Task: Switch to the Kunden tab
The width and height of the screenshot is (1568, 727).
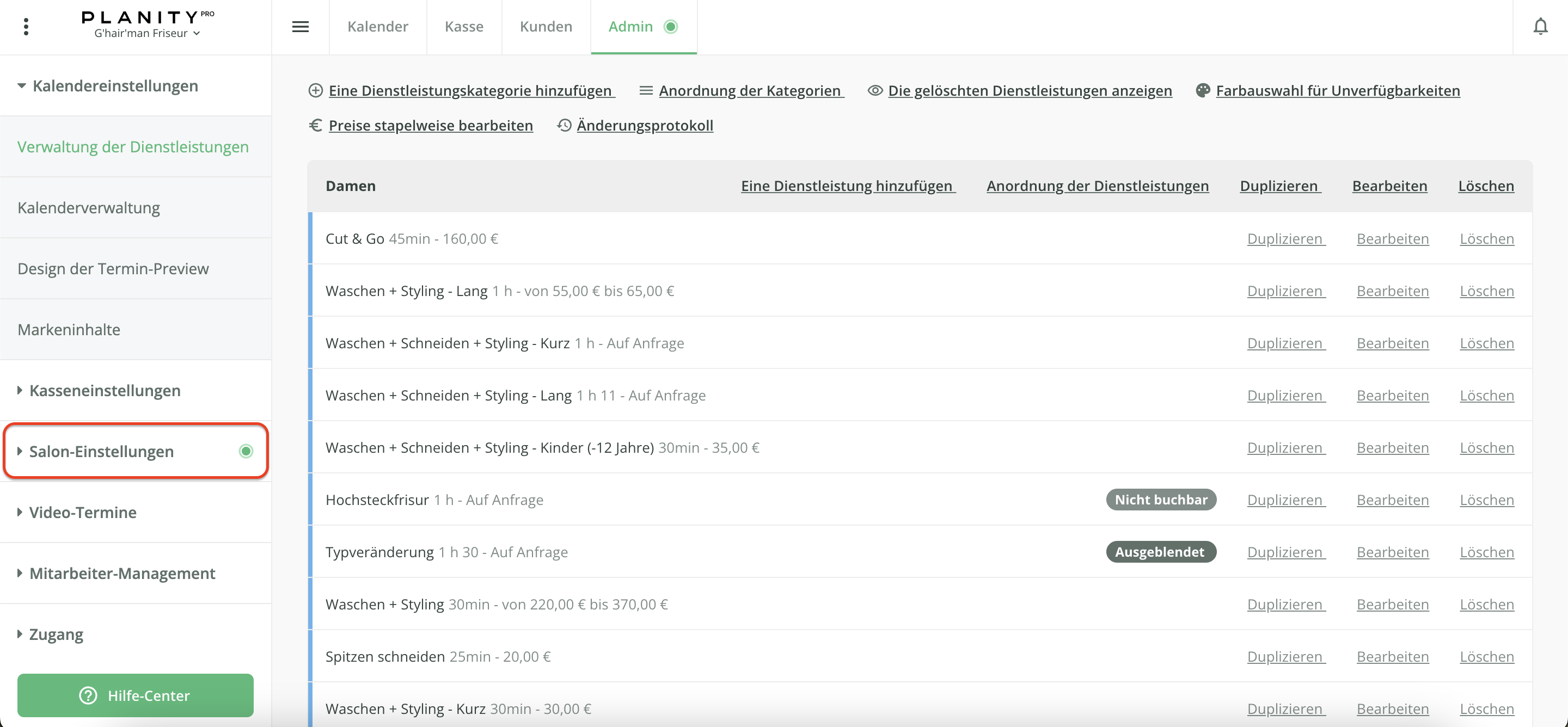Action: click(546, 27)
